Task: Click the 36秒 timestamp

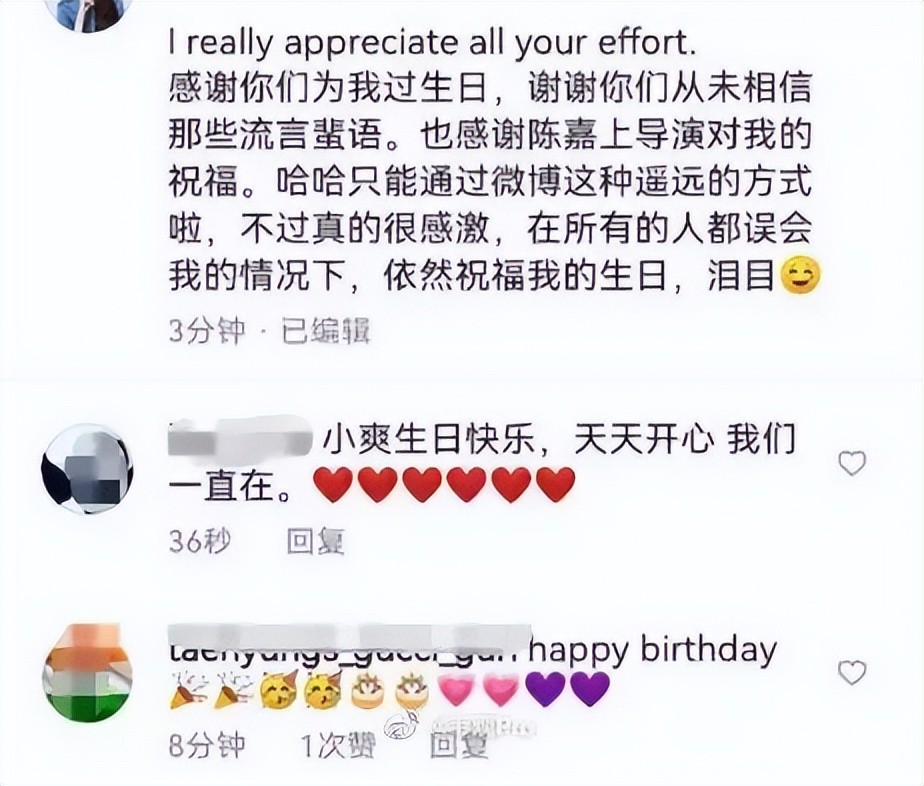Action: (200, 541)
